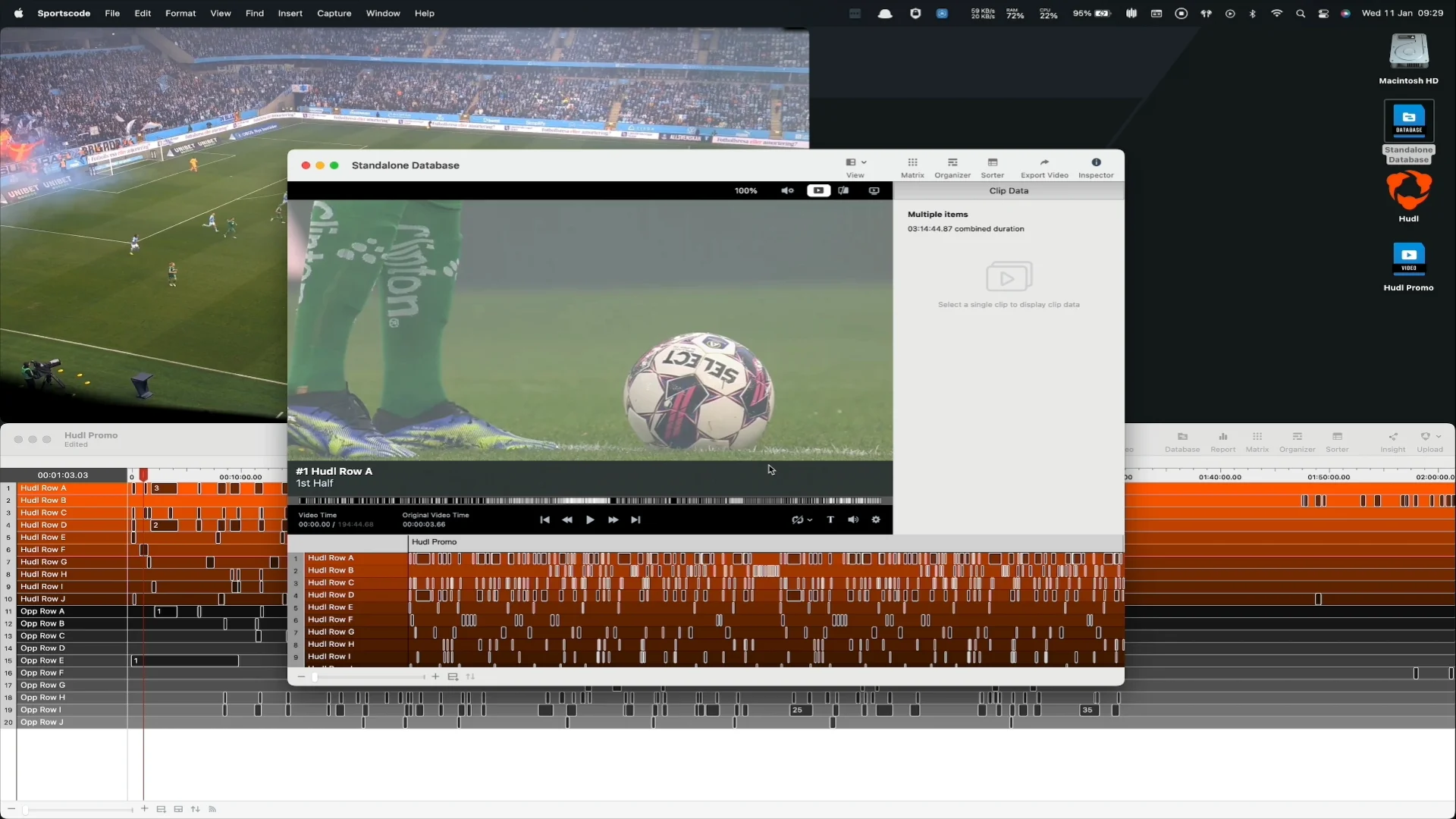The height and width of the screenshot is (819, 1456).
Task: Open the Organizer from the Standalone Database toolbar
Action: click(952, 166)
